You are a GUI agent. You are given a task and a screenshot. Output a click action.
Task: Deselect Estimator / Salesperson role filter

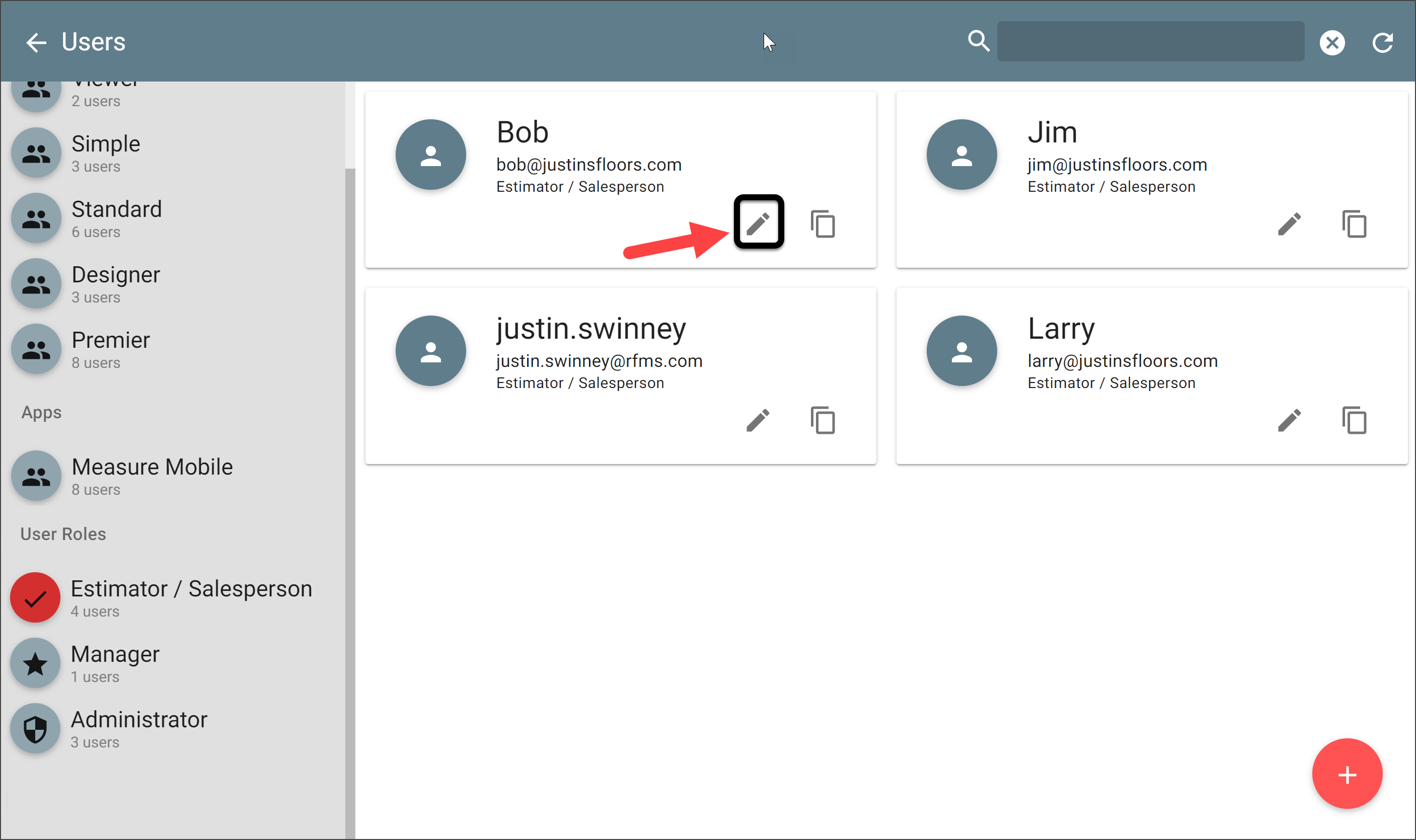[x=35, y=598]
